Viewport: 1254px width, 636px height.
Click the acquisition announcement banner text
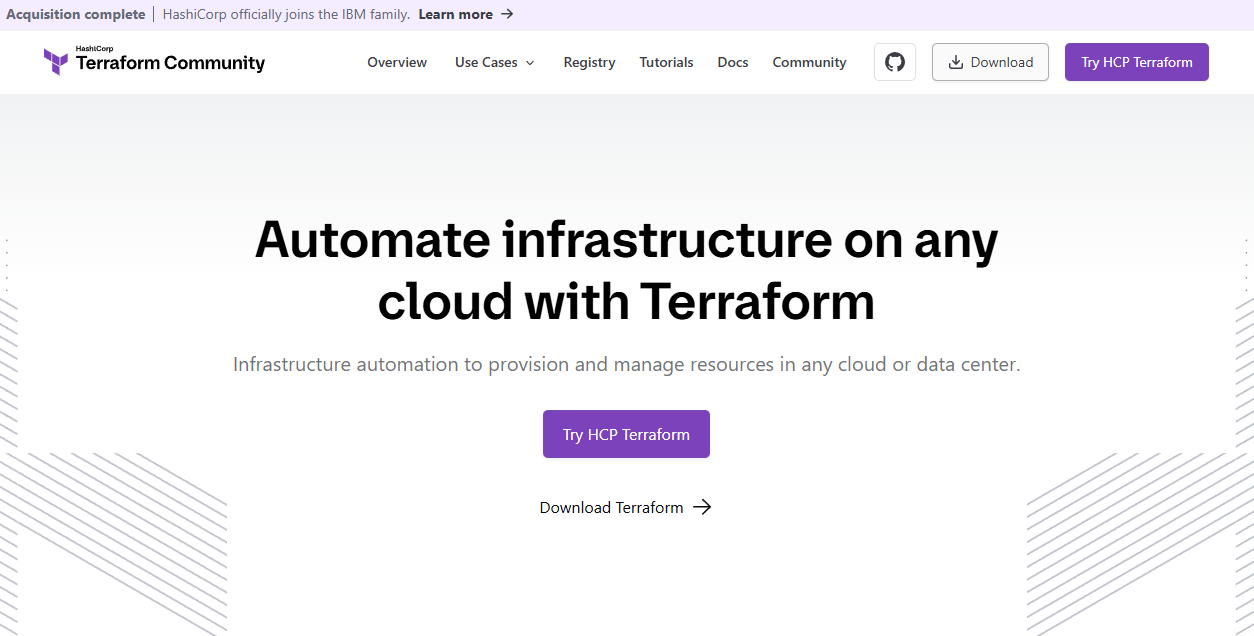287,14
